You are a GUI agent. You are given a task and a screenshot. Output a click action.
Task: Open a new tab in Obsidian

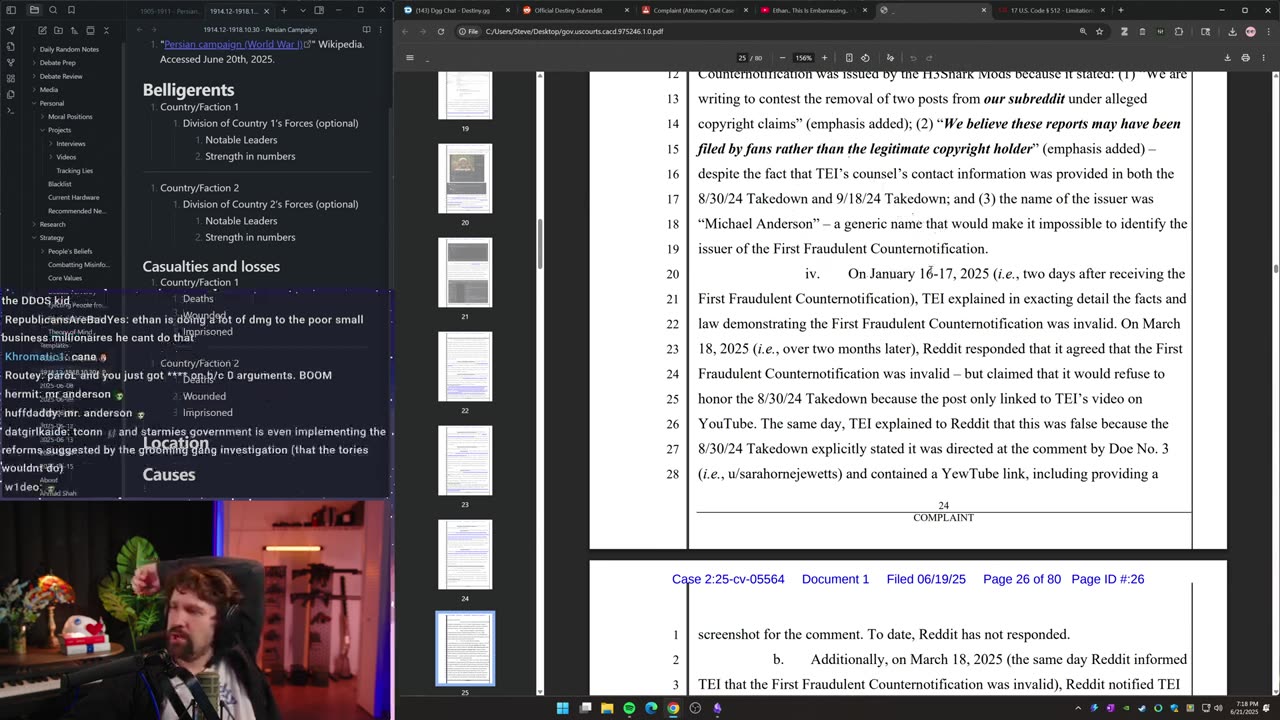pyautogui.click(x=284, y=10)
